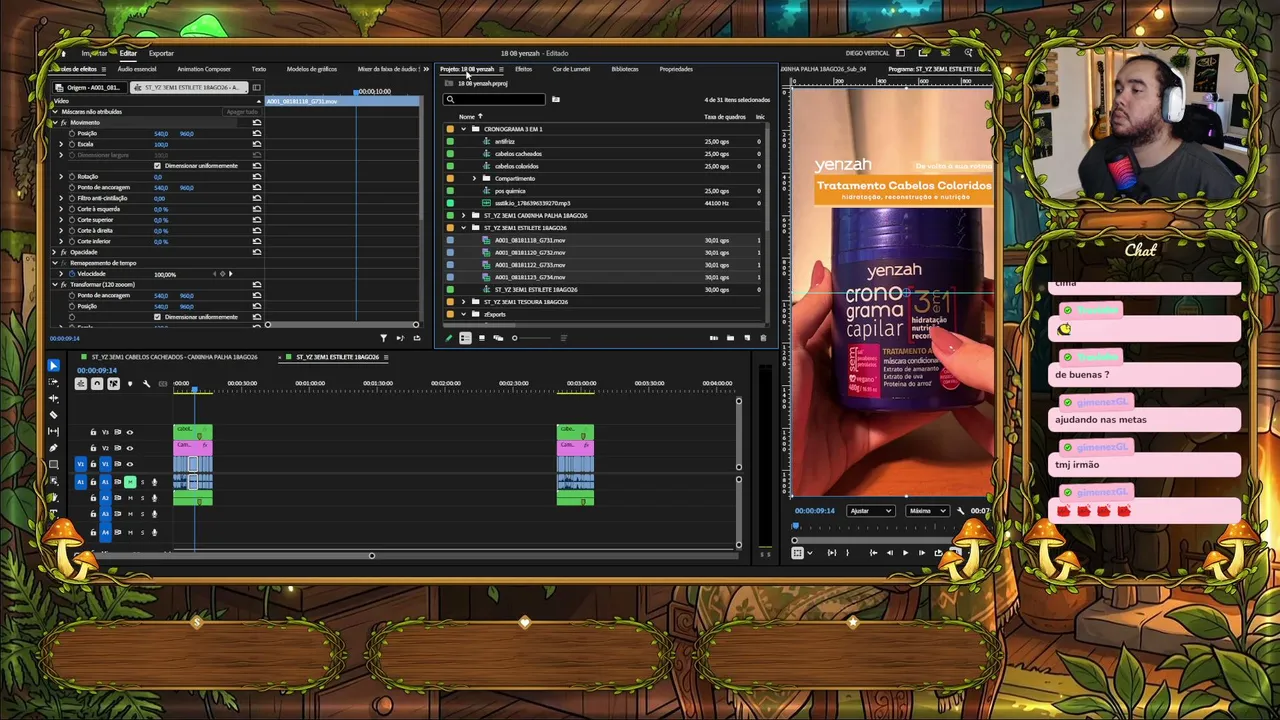Solo audio track A1
This screenshot has width=1280, height=720.
point(142,482)
